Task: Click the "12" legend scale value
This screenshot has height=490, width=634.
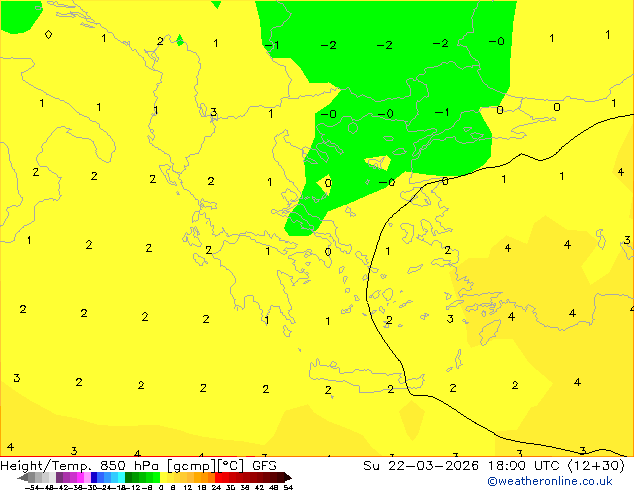Action: [x=188, y=487]
